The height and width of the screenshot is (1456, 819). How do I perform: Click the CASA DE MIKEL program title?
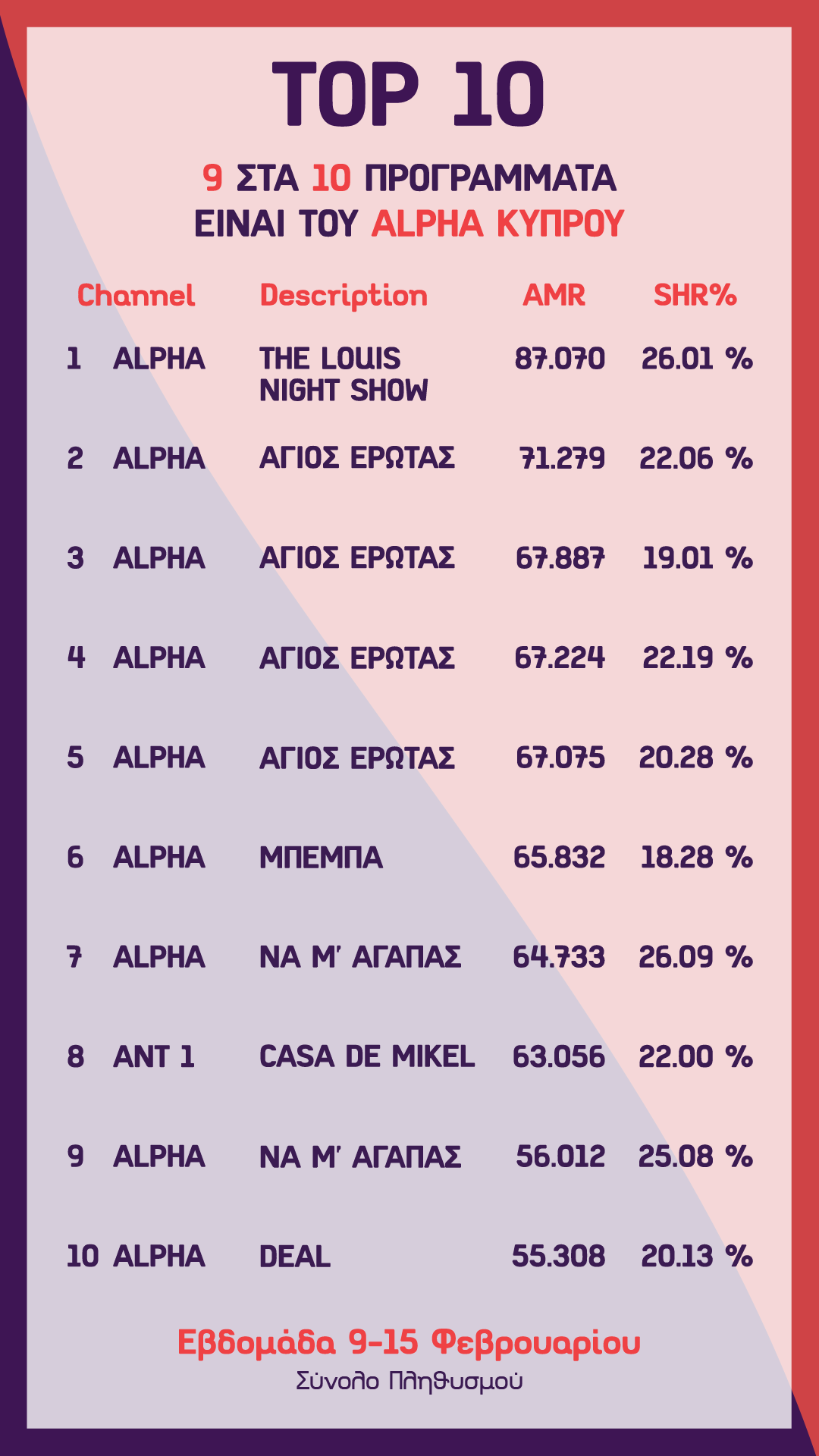point(367,1057)
